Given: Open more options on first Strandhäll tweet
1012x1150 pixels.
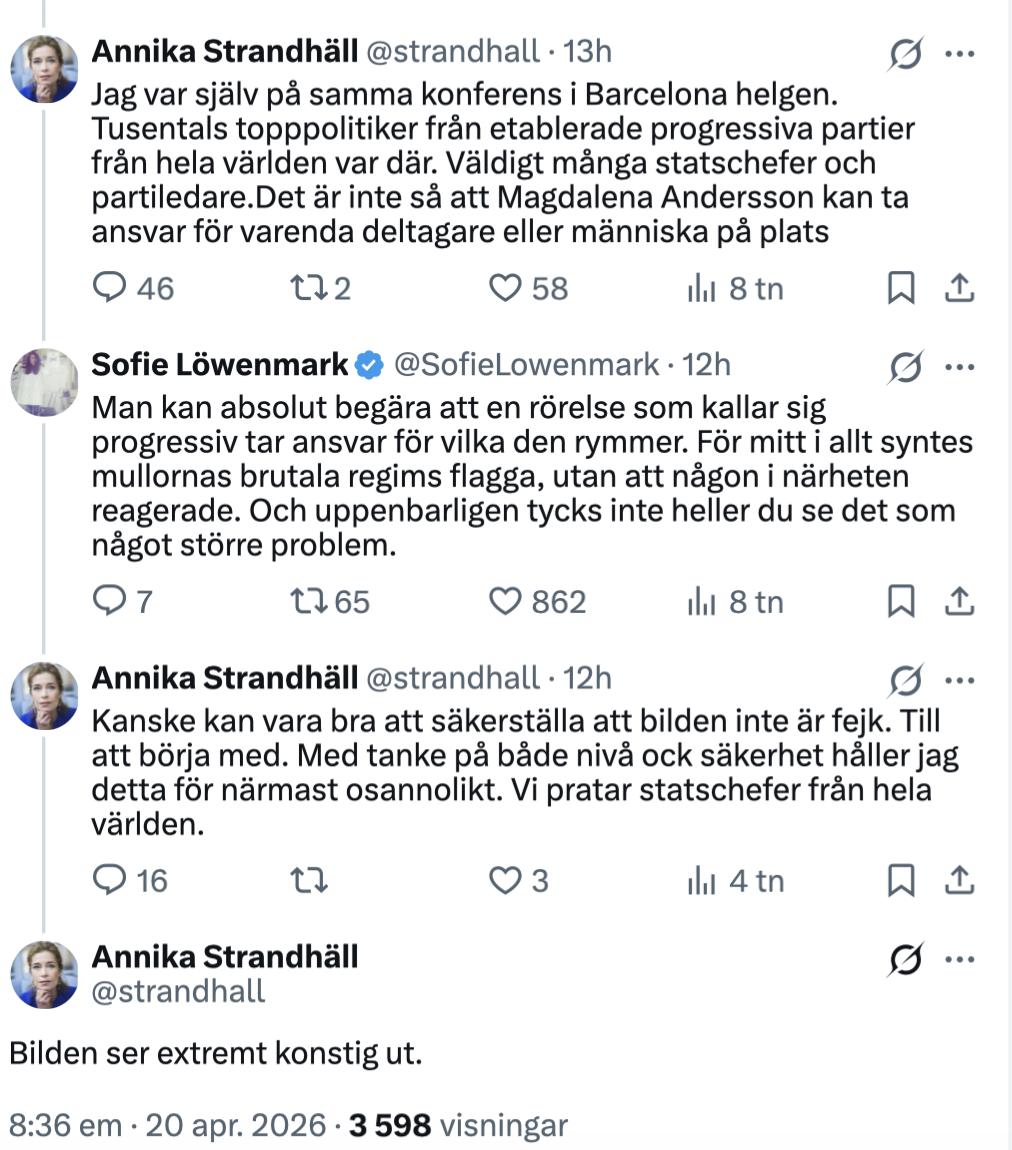Looking at the screenshot, I should tap(960, 55).
